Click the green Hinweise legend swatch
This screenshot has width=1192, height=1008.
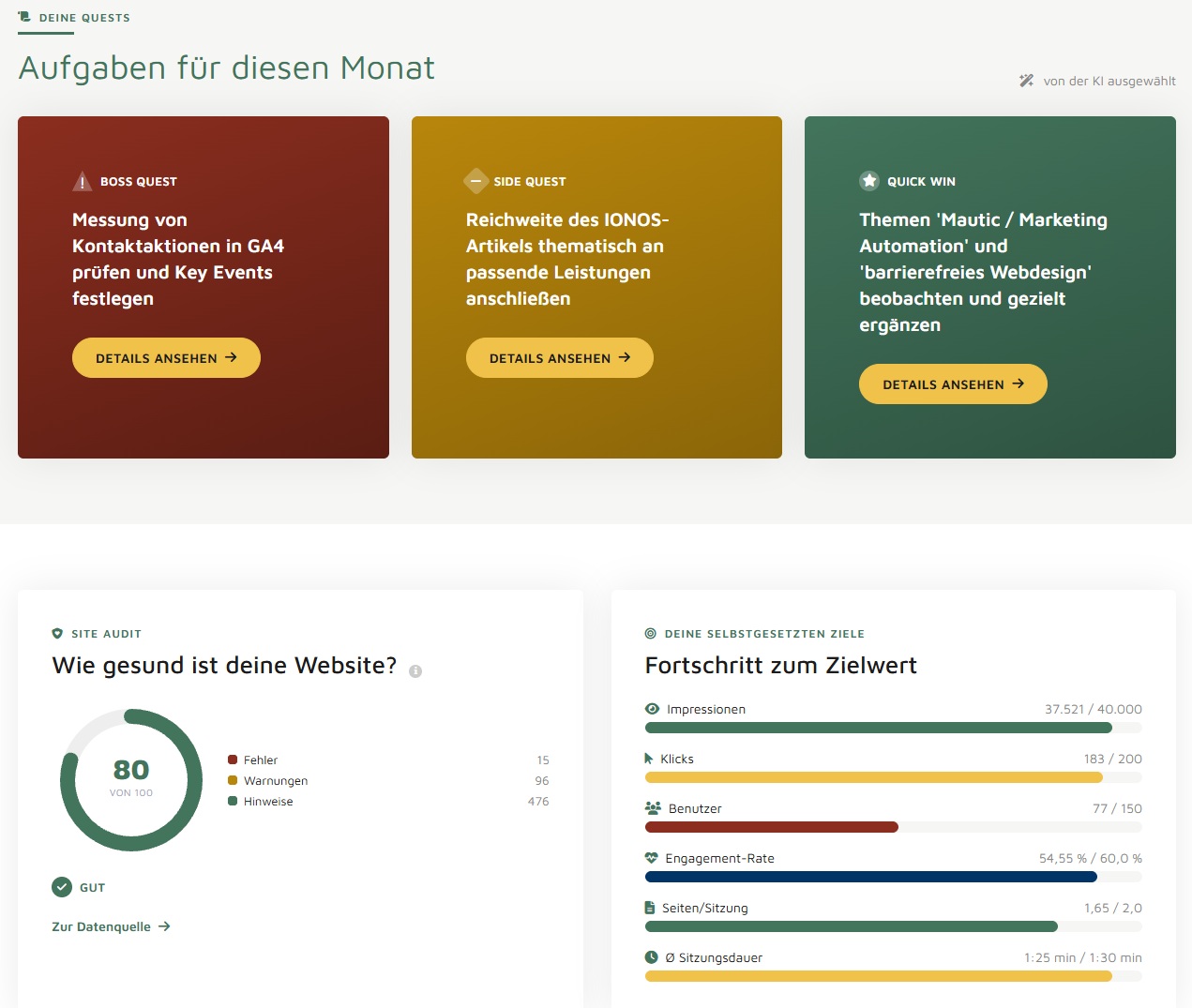pos(233,801)
